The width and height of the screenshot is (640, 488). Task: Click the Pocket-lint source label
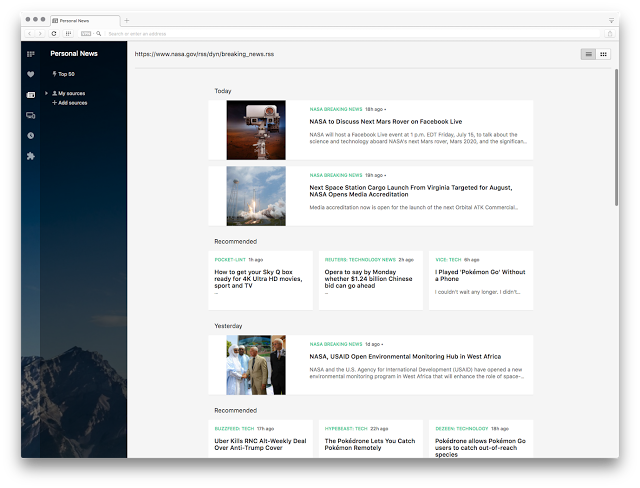[230, 260]
